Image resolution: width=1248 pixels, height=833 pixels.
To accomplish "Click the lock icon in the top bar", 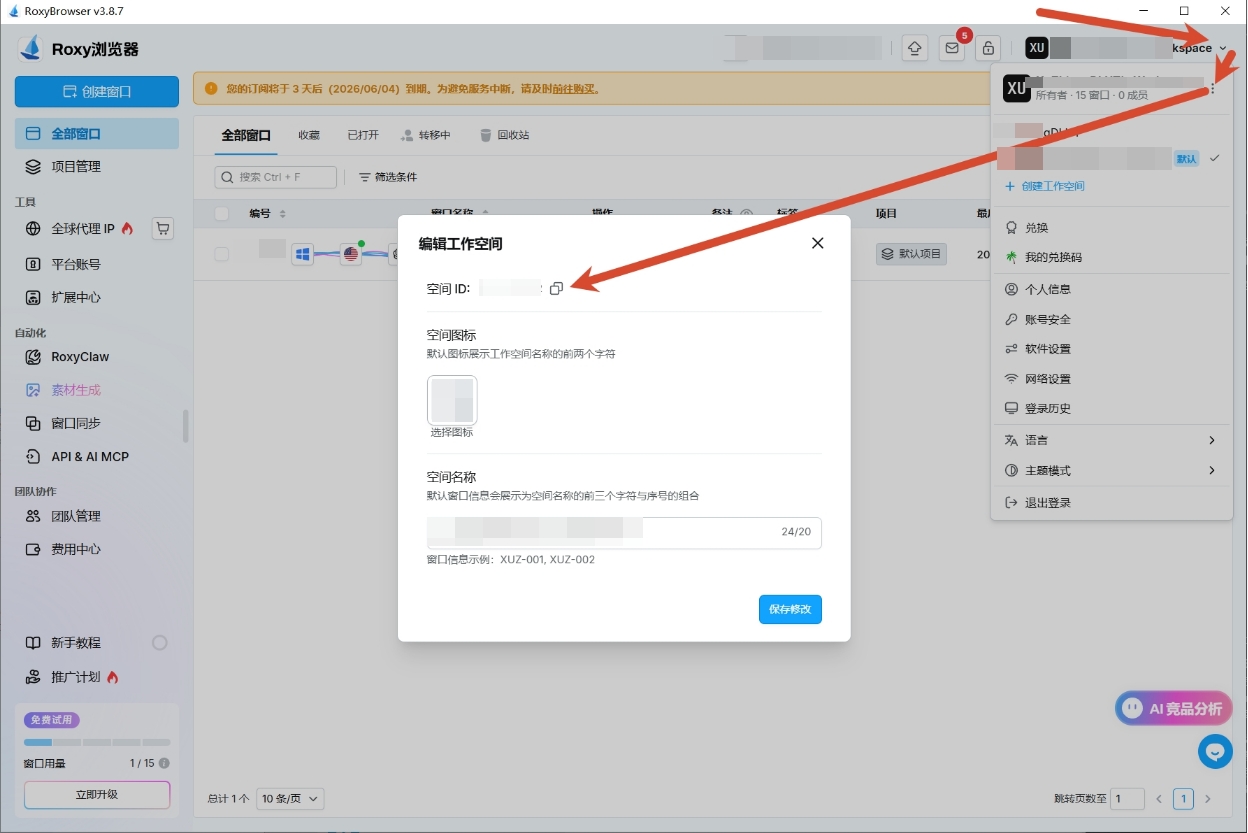I will tap(988, 48).
